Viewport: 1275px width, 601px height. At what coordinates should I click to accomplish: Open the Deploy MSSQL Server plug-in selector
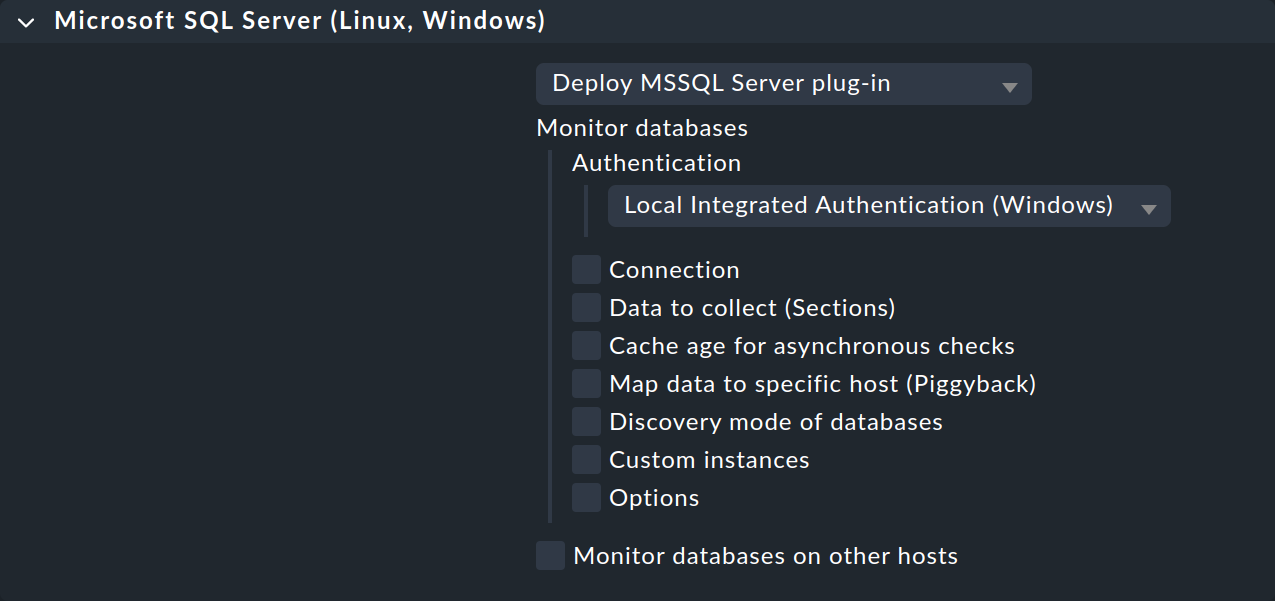[783, 84]
